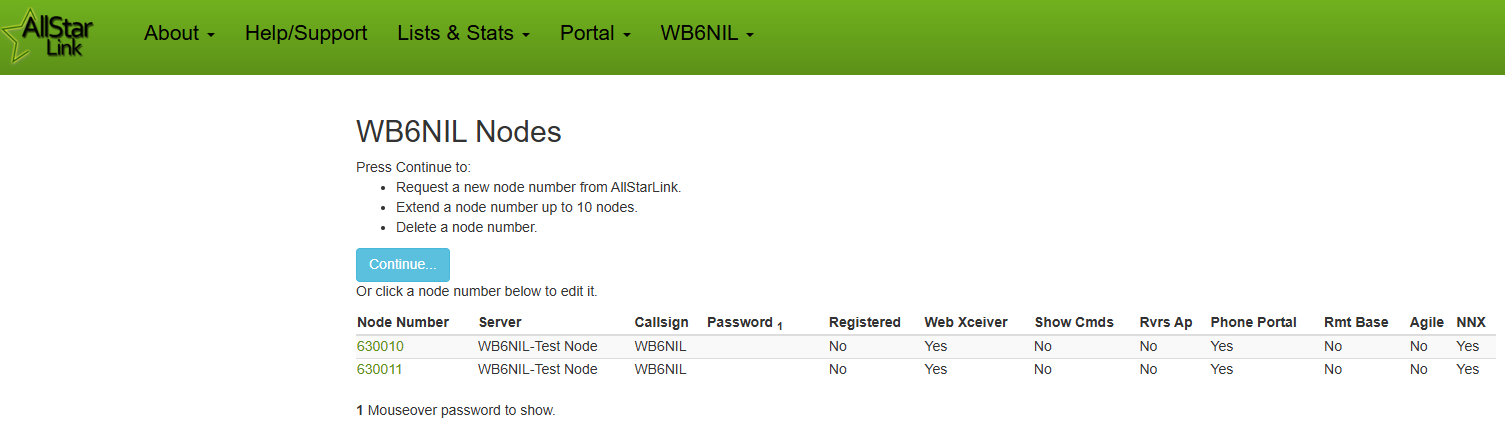This screenshot has height=428, width=1505.
Task: Open the About dropdown menu
Action: (179, 33)
